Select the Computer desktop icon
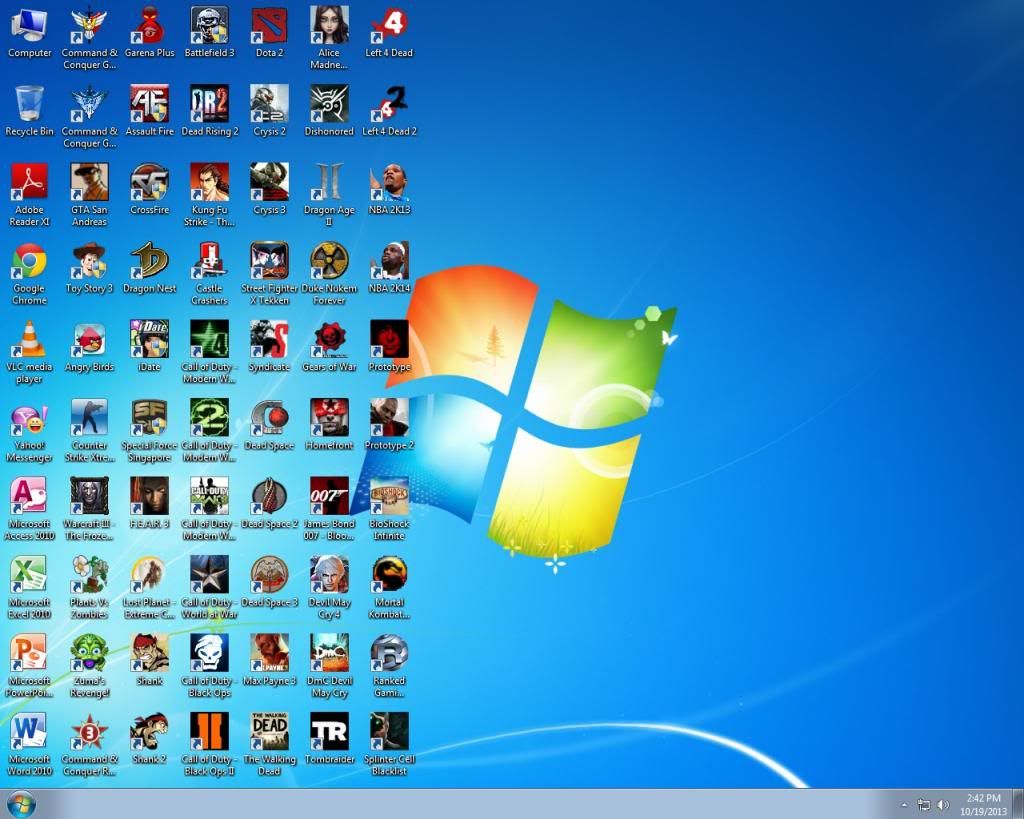Image resolution: width=1024 pixels, height=819 pixels. (29, 32)
